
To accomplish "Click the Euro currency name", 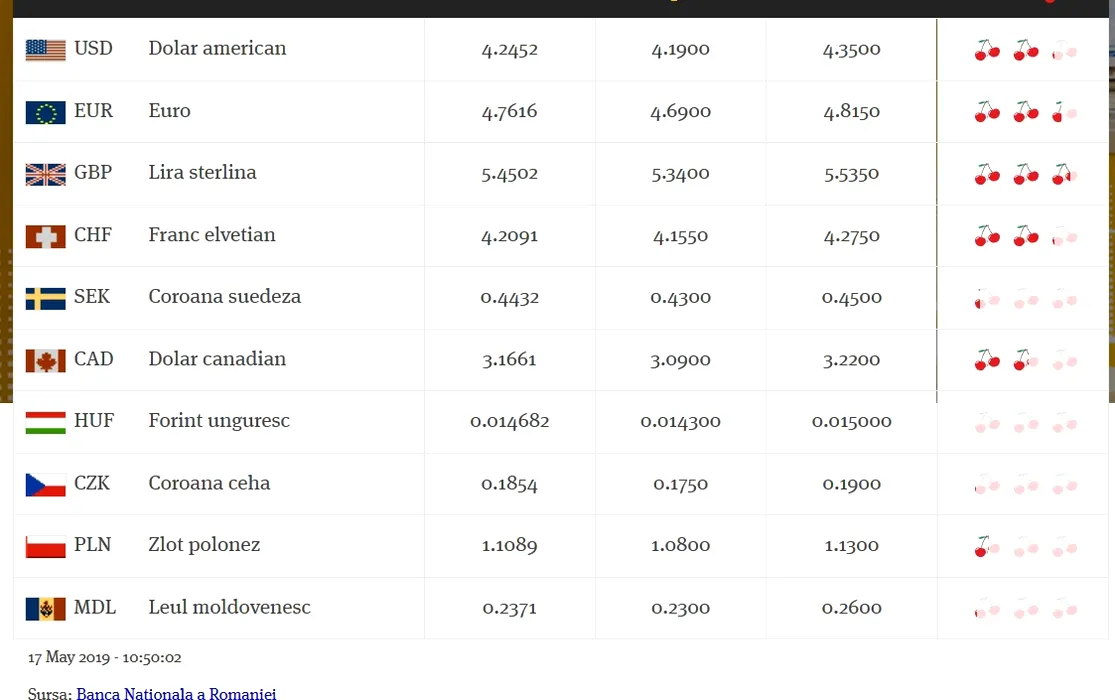I will (x=169, y=111).
